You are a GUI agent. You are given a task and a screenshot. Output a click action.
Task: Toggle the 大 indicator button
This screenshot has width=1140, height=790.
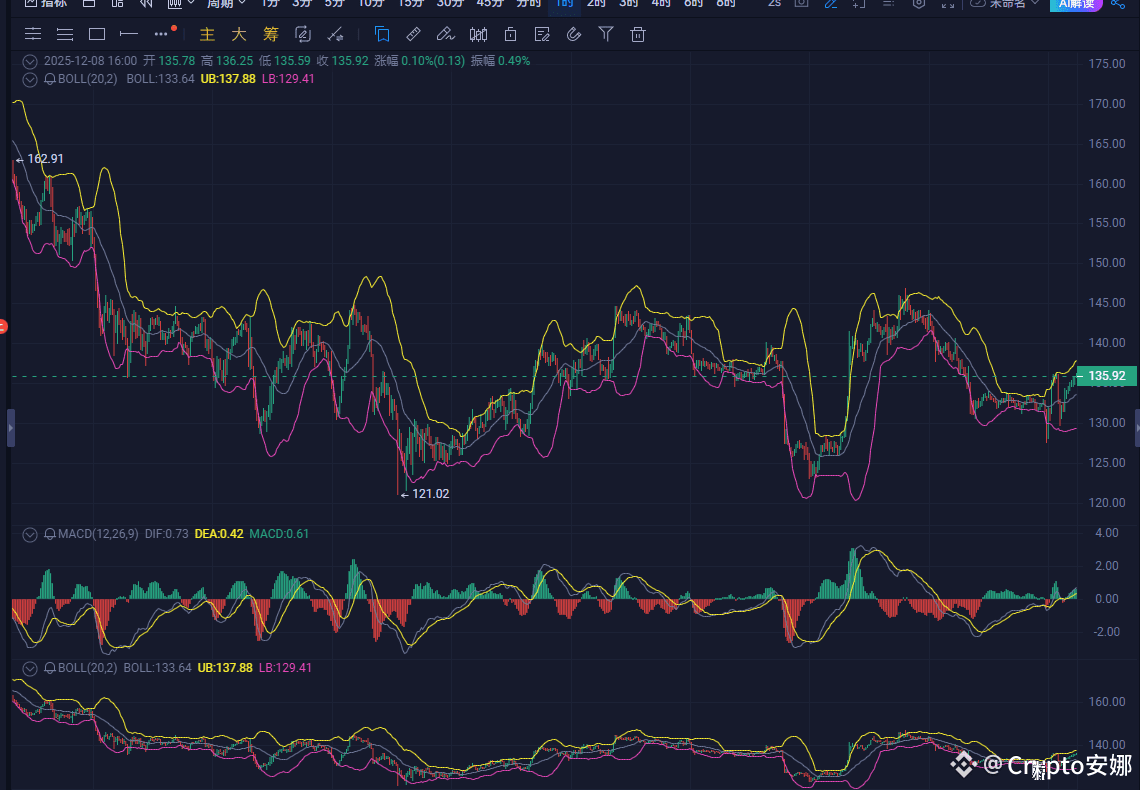239,35
